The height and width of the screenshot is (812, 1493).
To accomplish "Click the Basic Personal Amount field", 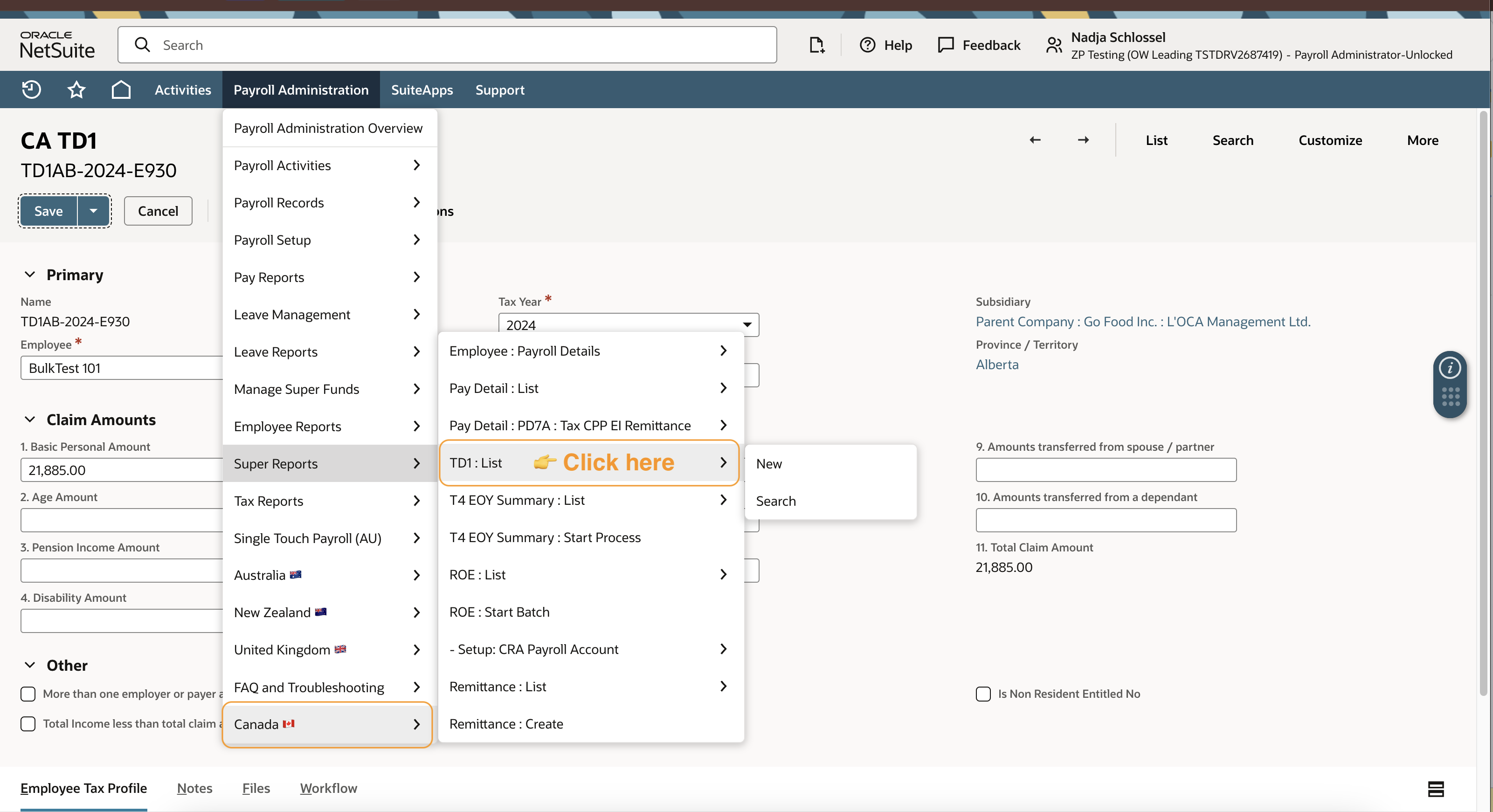I will point(122,469).
